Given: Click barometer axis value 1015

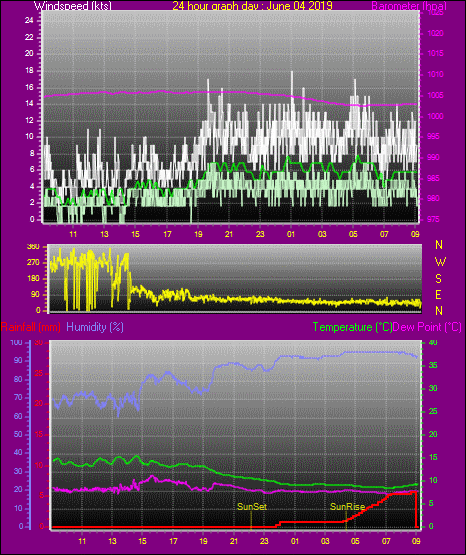Looking at the screenshot, I should (435, 53).
